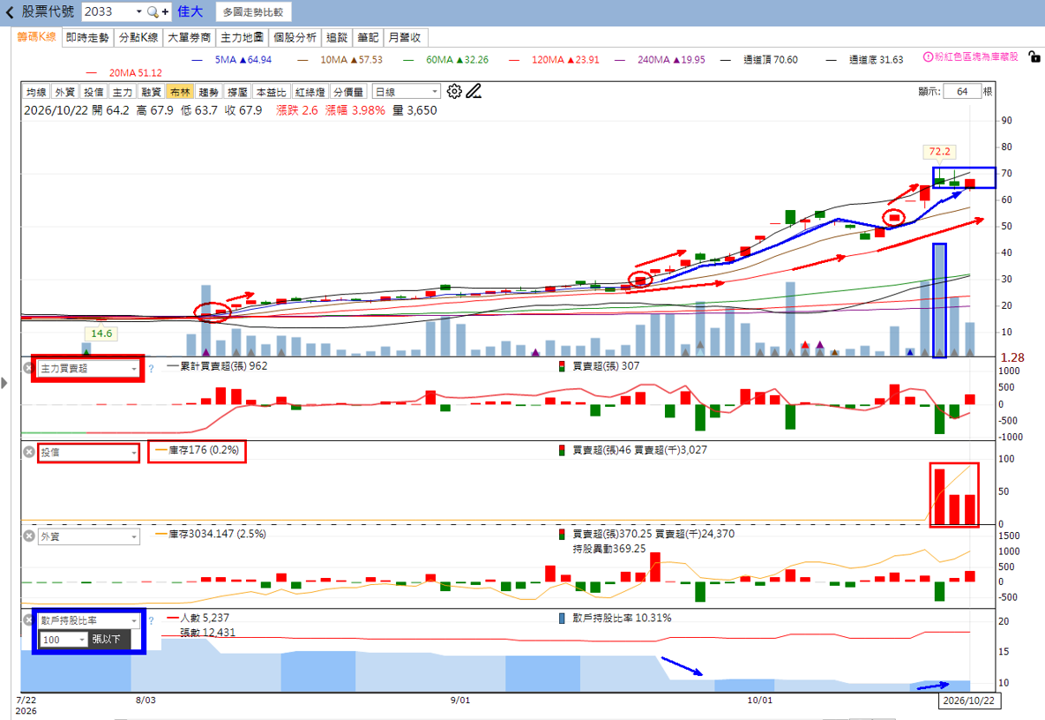
Task: Toggle the 紅綠燈 button
Action: tap(310, 92)
